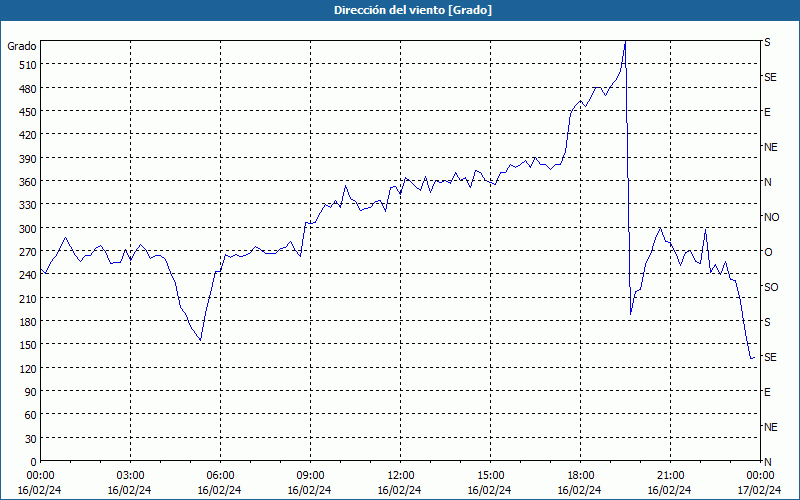Select the "E" compass label level with 450

point(767,112)
